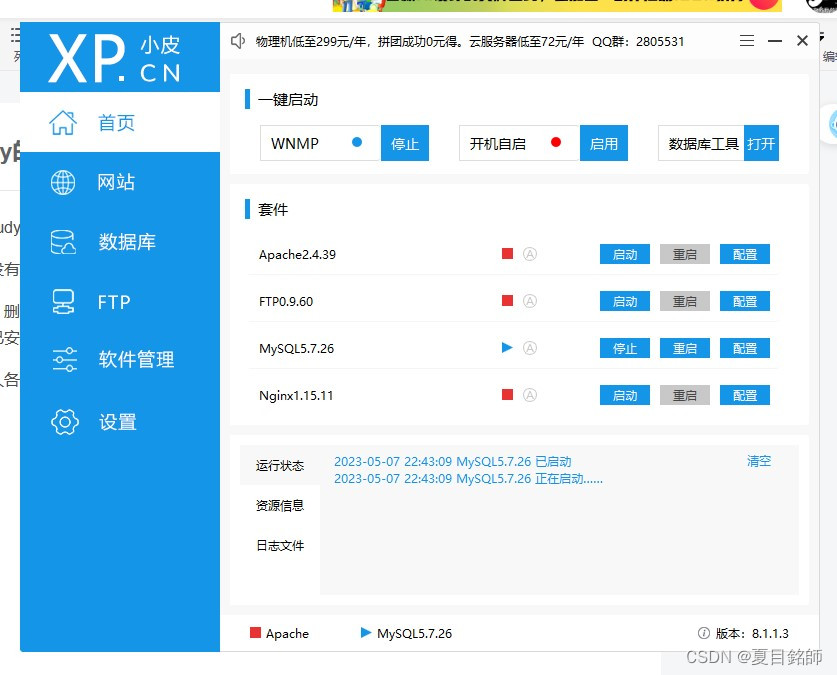Open 数据库 section in sidebar
The height and width of the screenshot is (675, 837).
[120, 242]
